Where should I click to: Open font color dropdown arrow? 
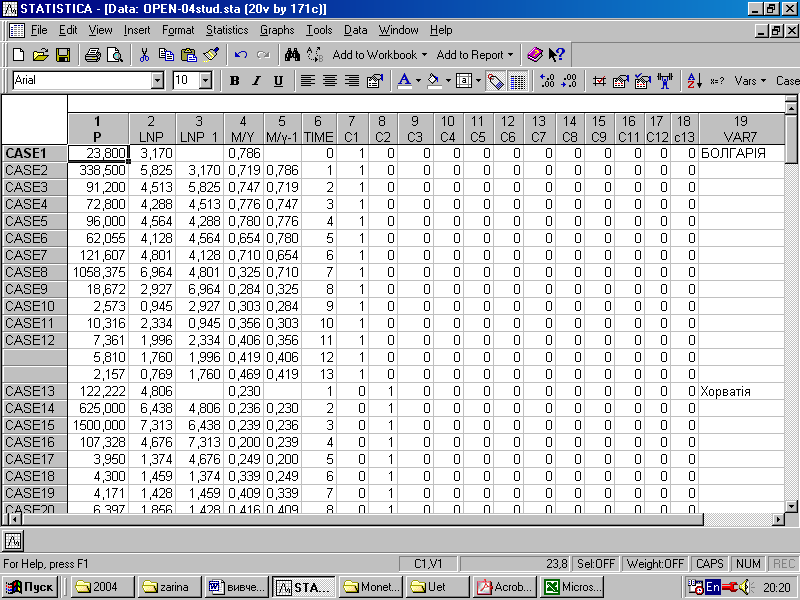tap(418, 81)
